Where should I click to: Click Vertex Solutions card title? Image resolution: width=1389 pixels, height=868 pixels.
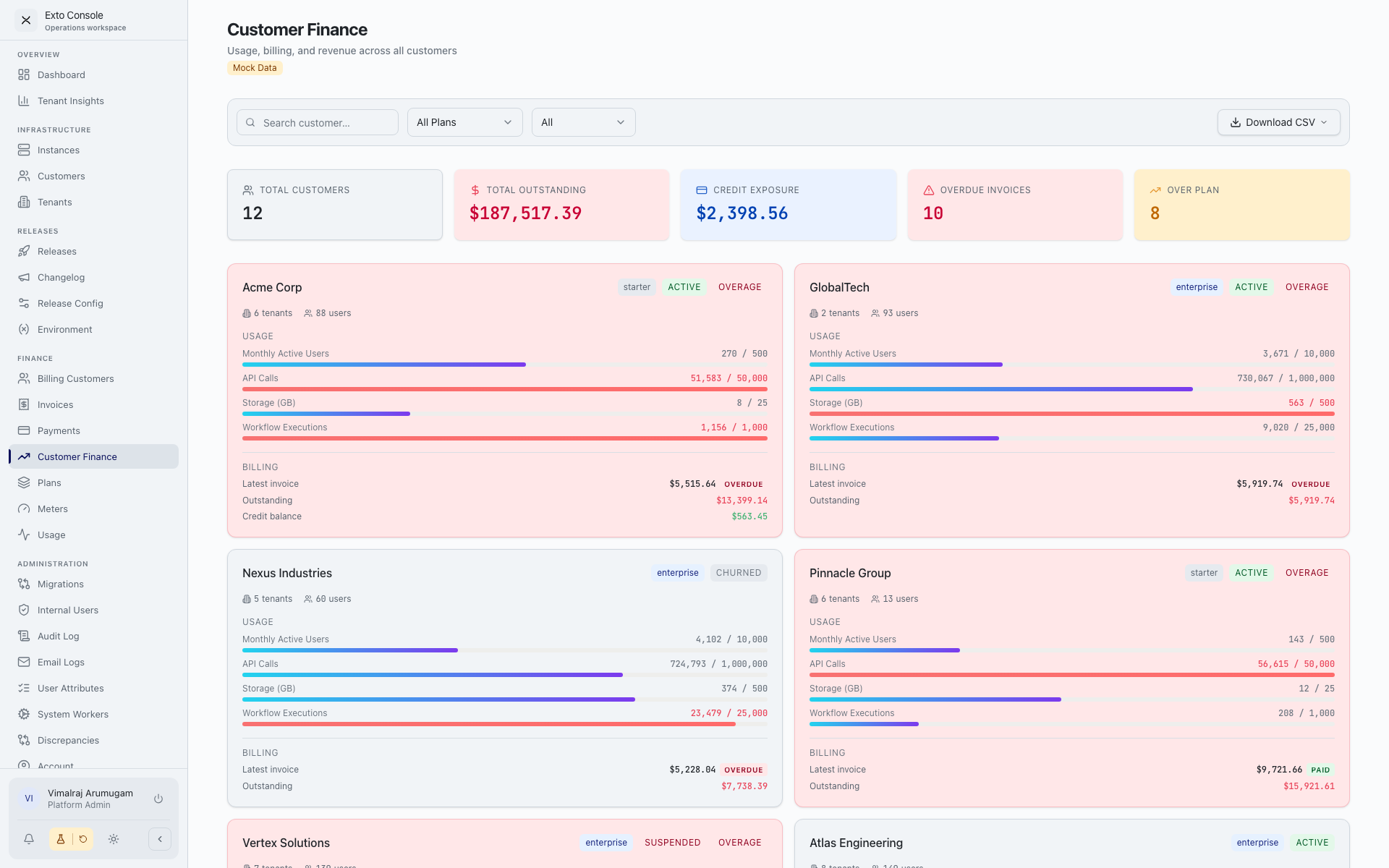[286, 843]
